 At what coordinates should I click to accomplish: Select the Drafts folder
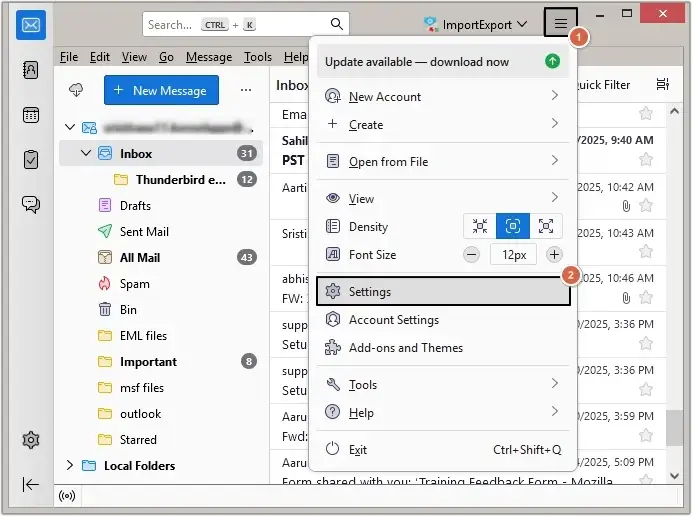tap(161, 205)
